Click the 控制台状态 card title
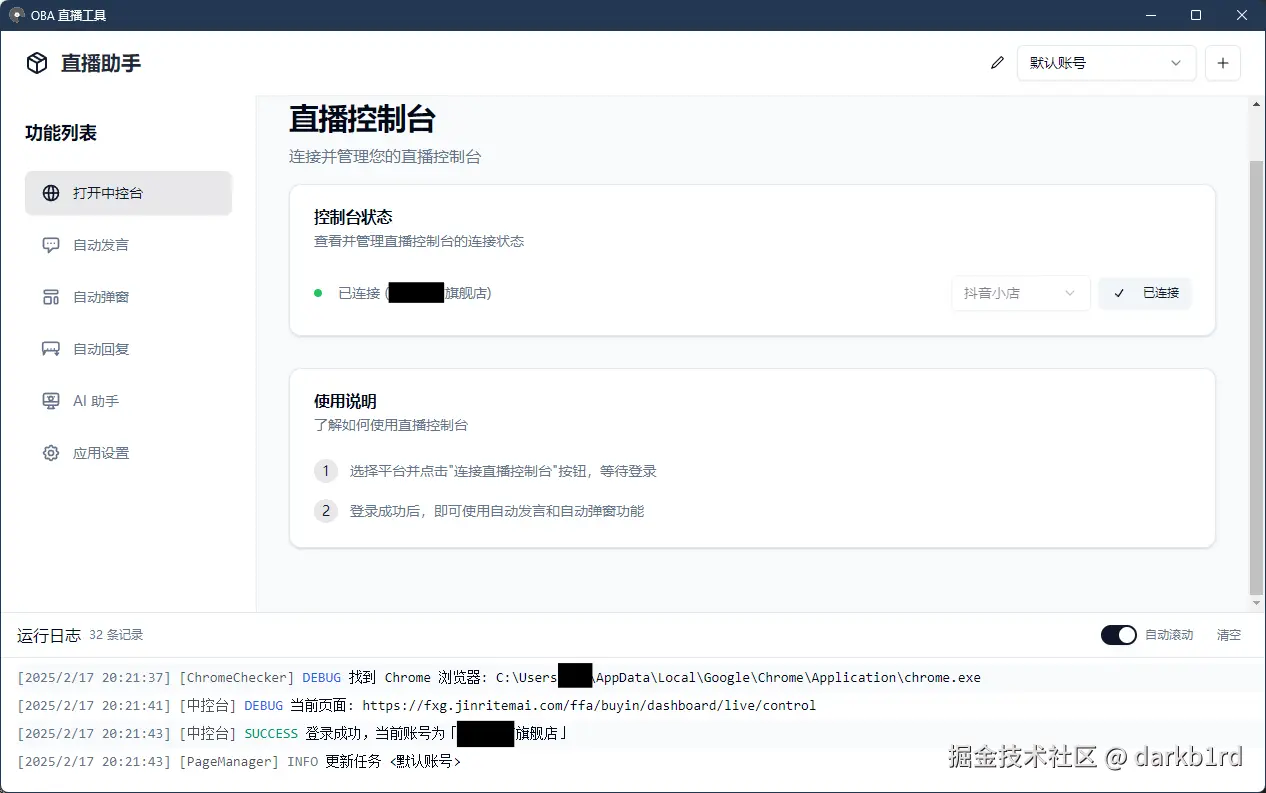 pos(353,217)
